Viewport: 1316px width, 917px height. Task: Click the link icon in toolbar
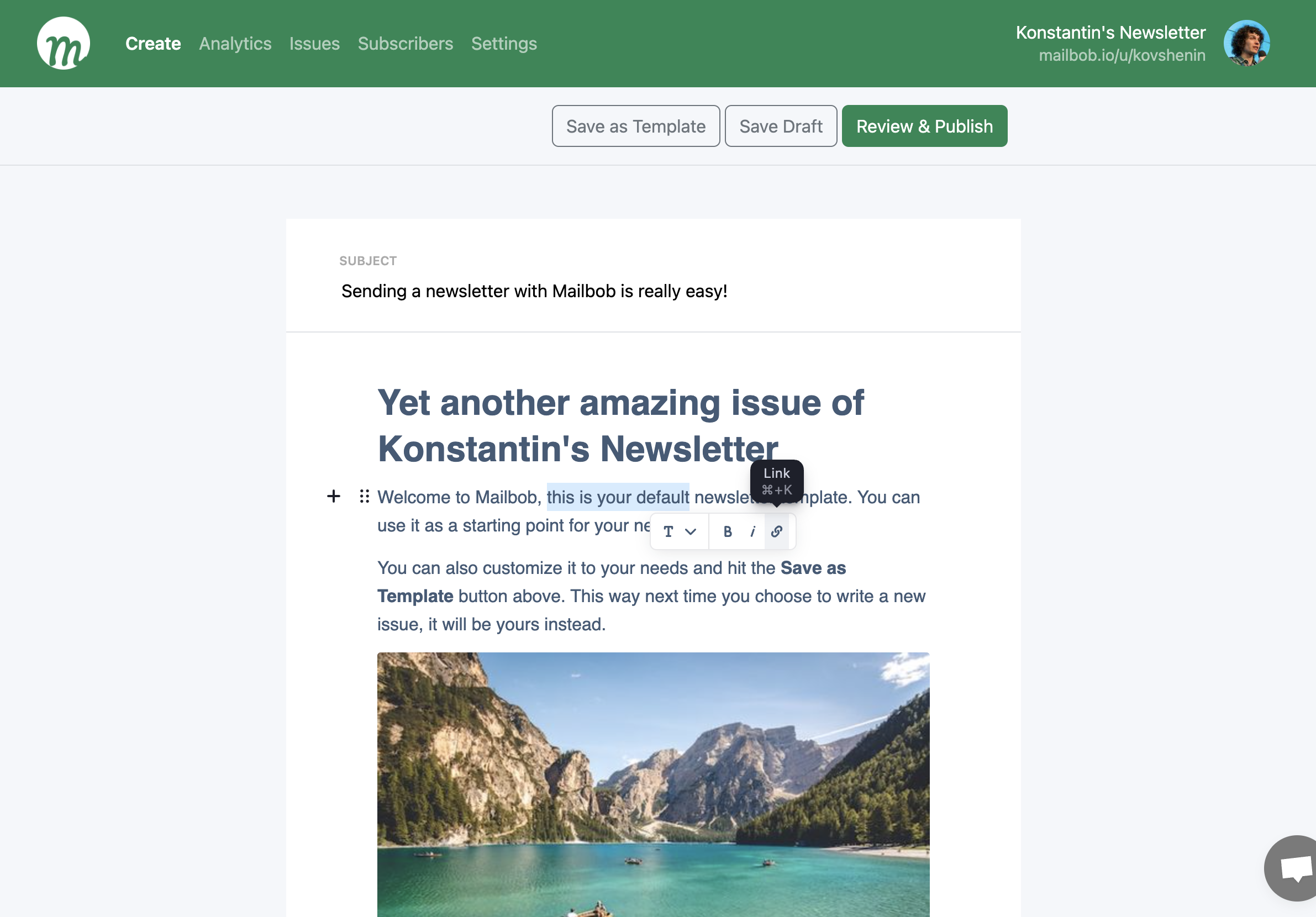point(777,532)
